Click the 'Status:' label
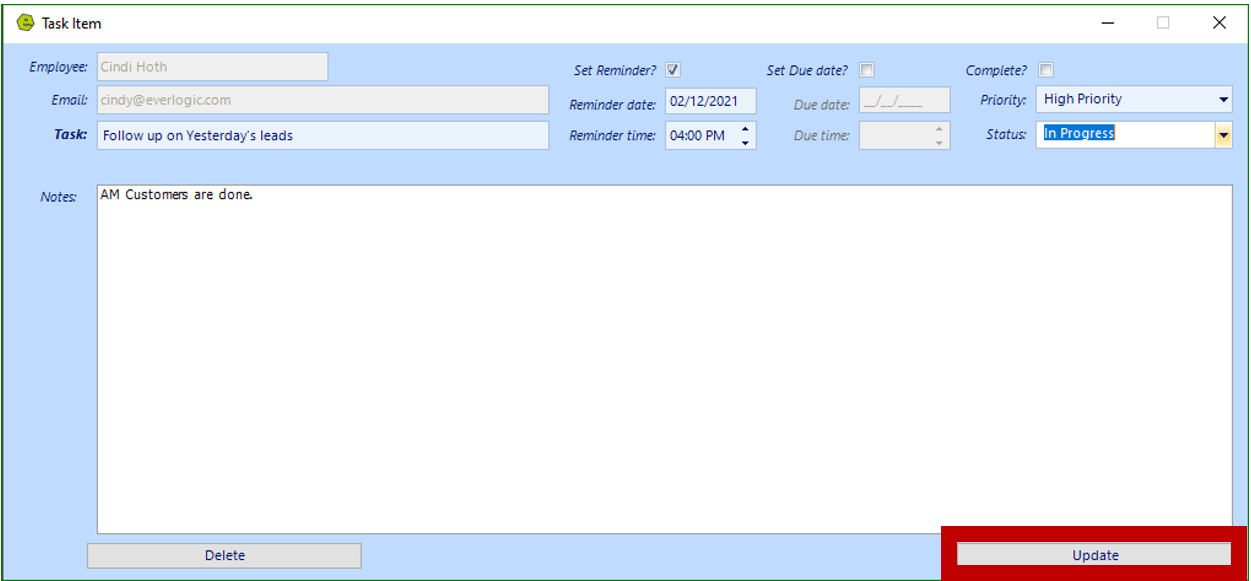1251x581 pixels. [x=1006, y=135]
